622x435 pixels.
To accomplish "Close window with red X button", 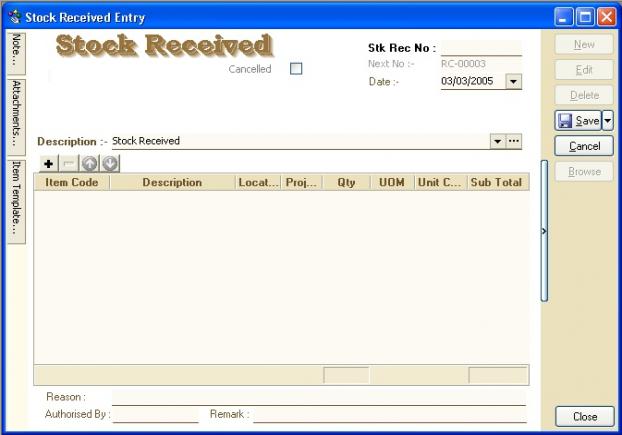I will [607, 17].
